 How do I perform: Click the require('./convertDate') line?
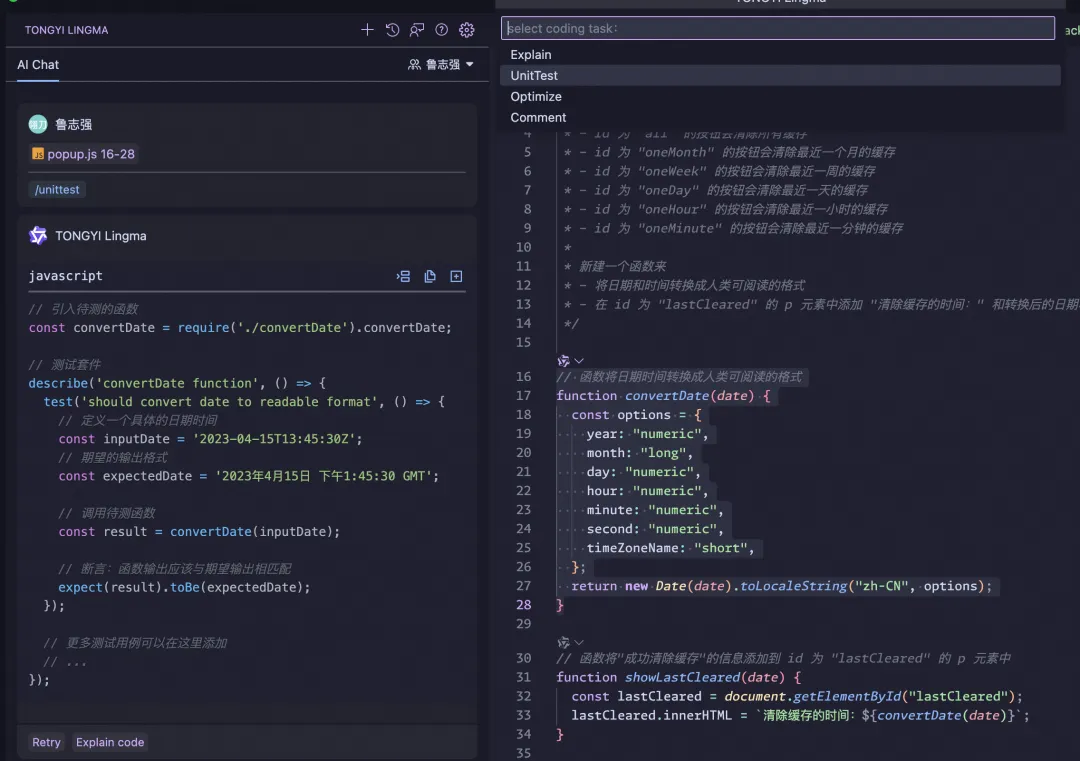point(240,327)
